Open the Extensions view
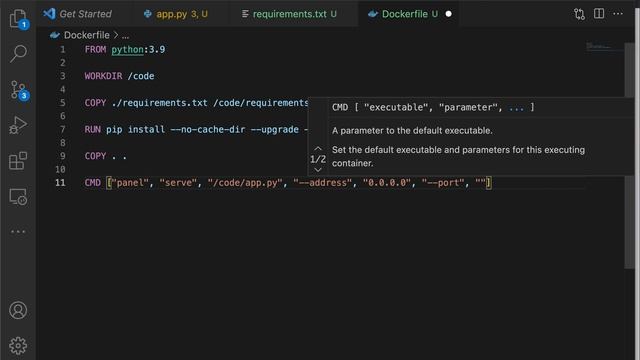Image resolution: width=640 pixels, height=360 pixels. click(x=18, y=161)
